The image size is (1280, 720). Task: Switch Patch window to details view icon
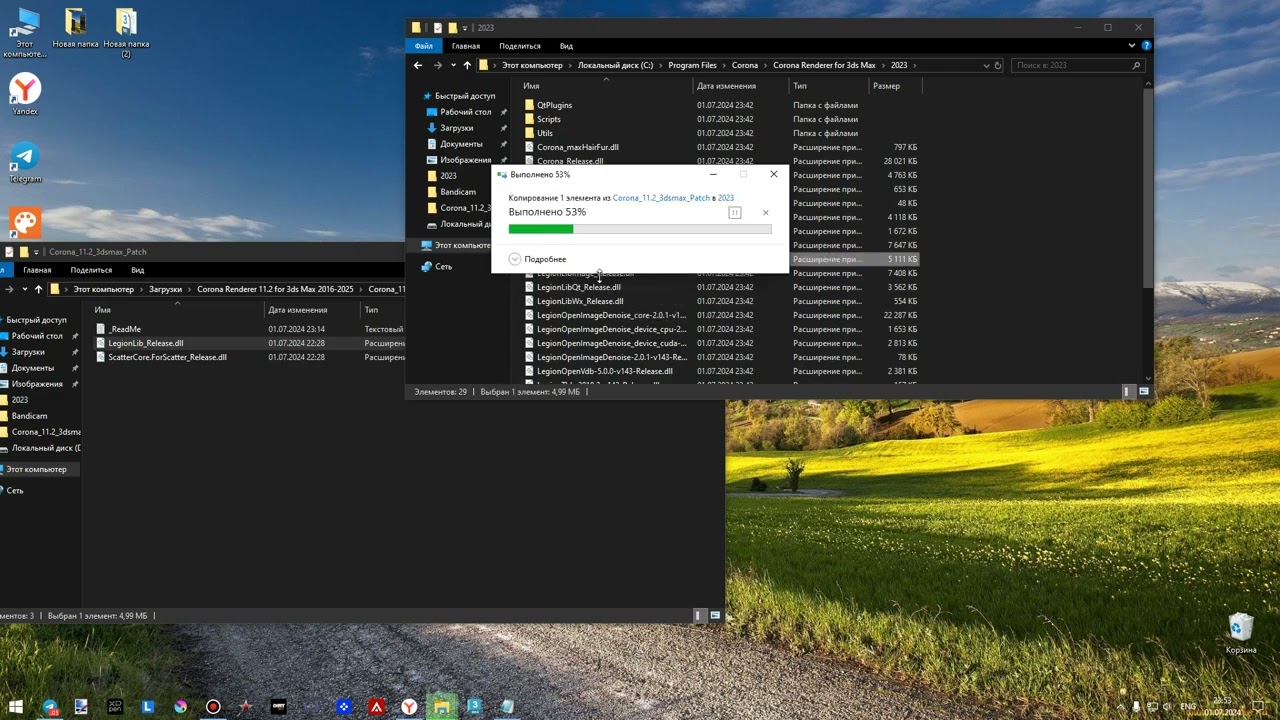point(699,616)
